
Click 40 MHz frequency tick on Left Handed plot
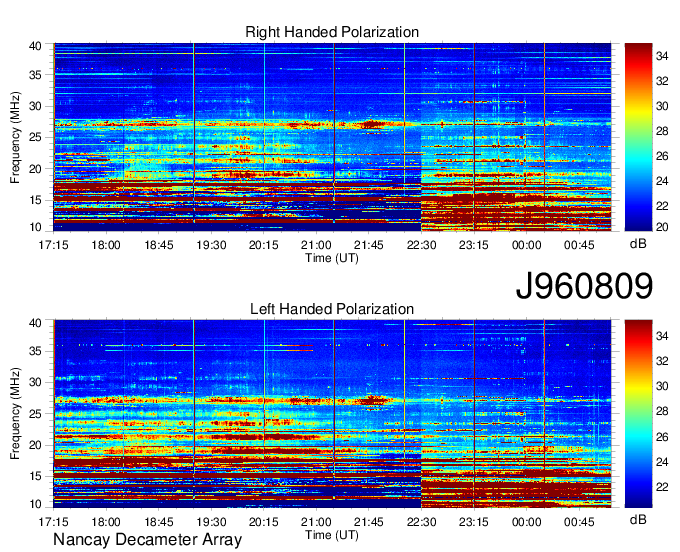pos(36,323)
